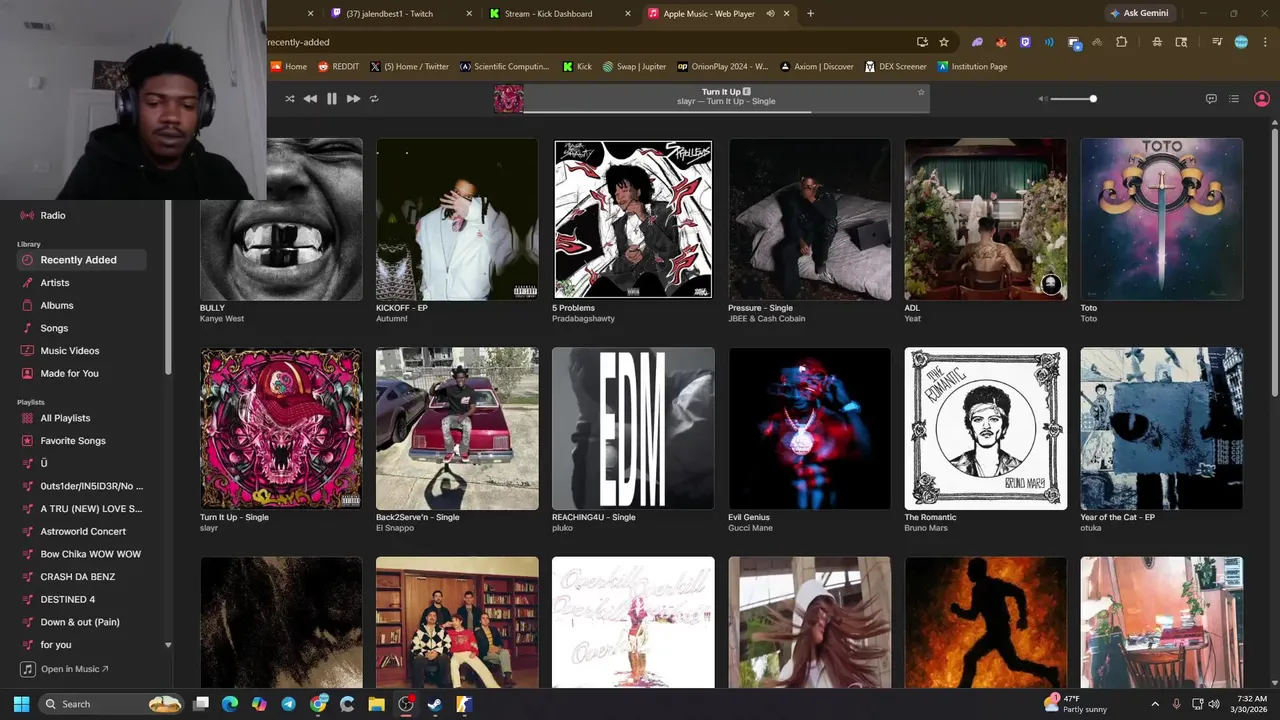Open the account profile menu
Viewport: 1280px width, 720px height.
[1262, 99]
